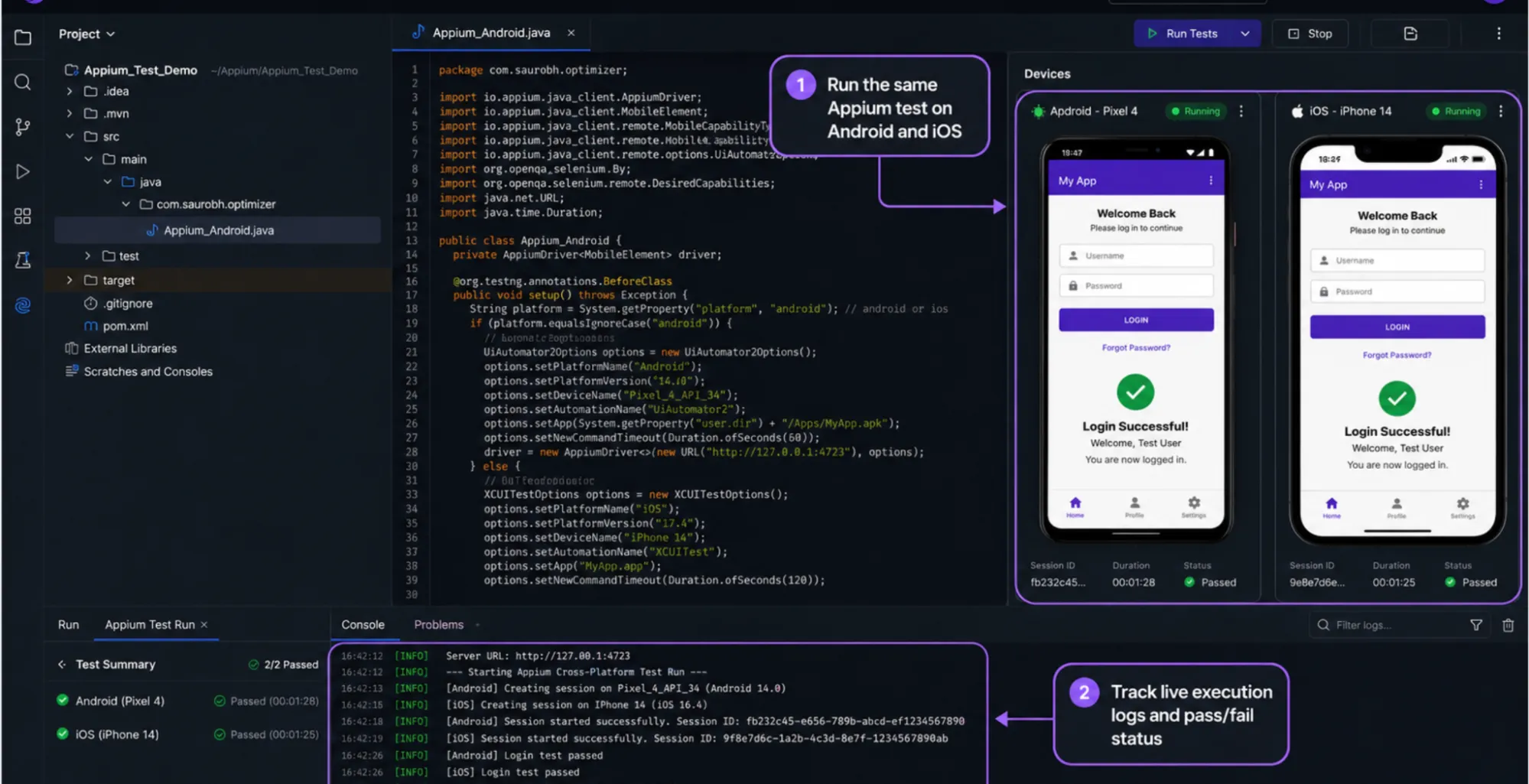
Task: Open the top toolbar more options menu
Action: [1498, 34]
